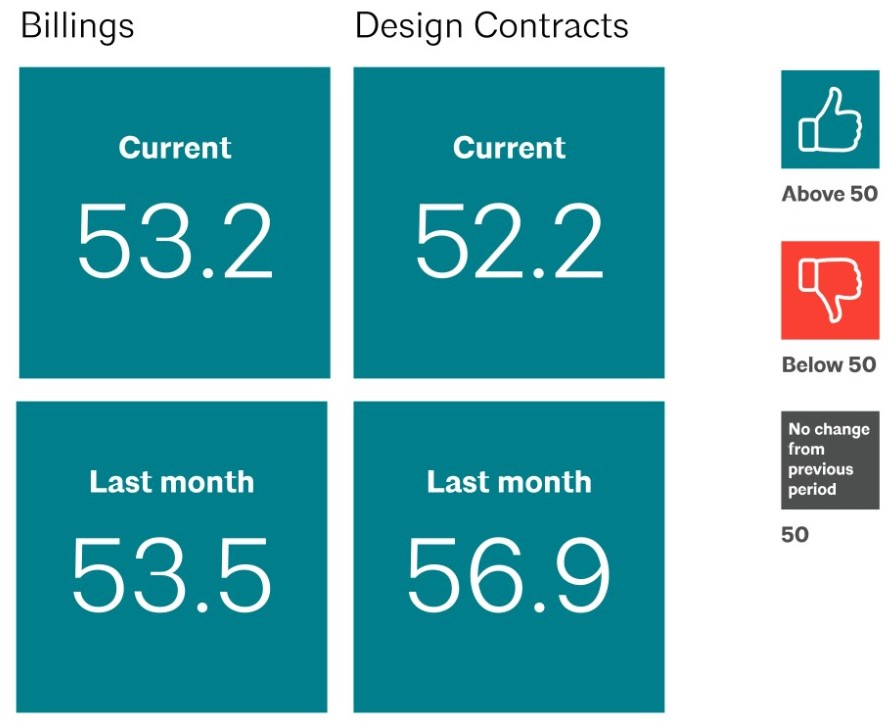Viewport: 889px width, 726px height.
Task: Click the Below 50 legend label
Action: tap(829, 364)
